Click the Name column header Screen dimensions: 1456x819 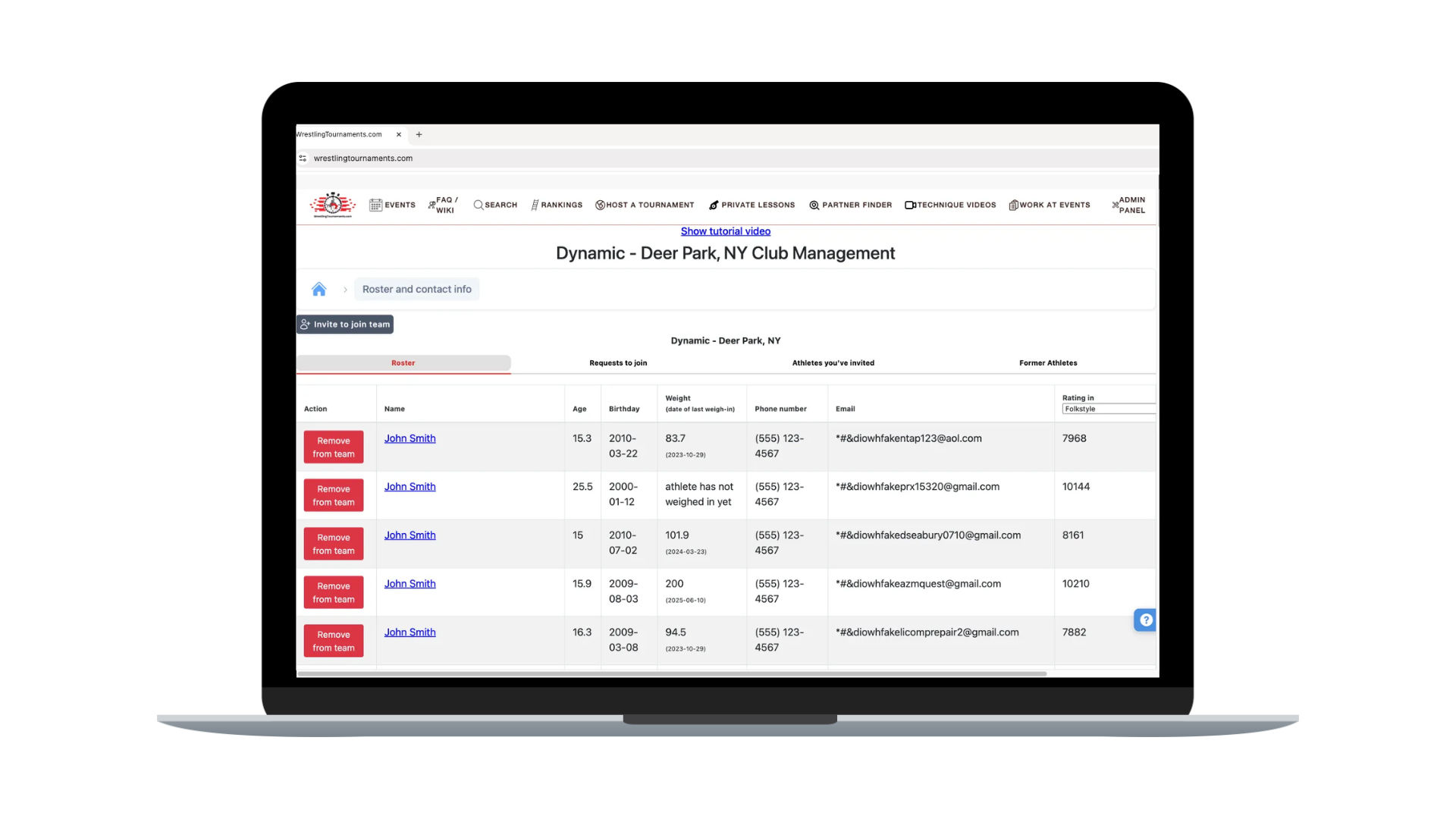[x=394, y=409]
